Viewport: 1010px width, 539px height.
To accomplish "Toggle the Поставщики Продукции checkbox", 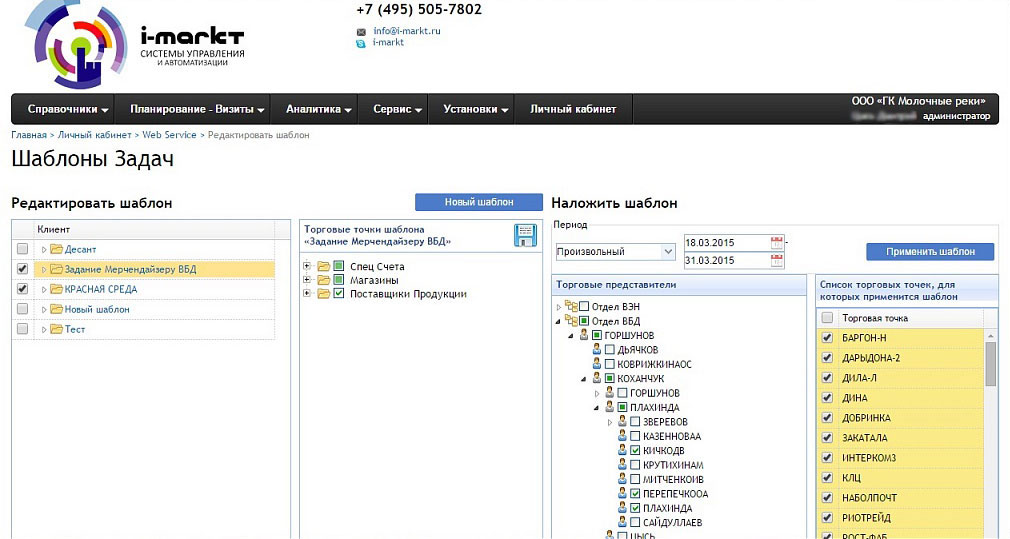I will pos(339,294).
